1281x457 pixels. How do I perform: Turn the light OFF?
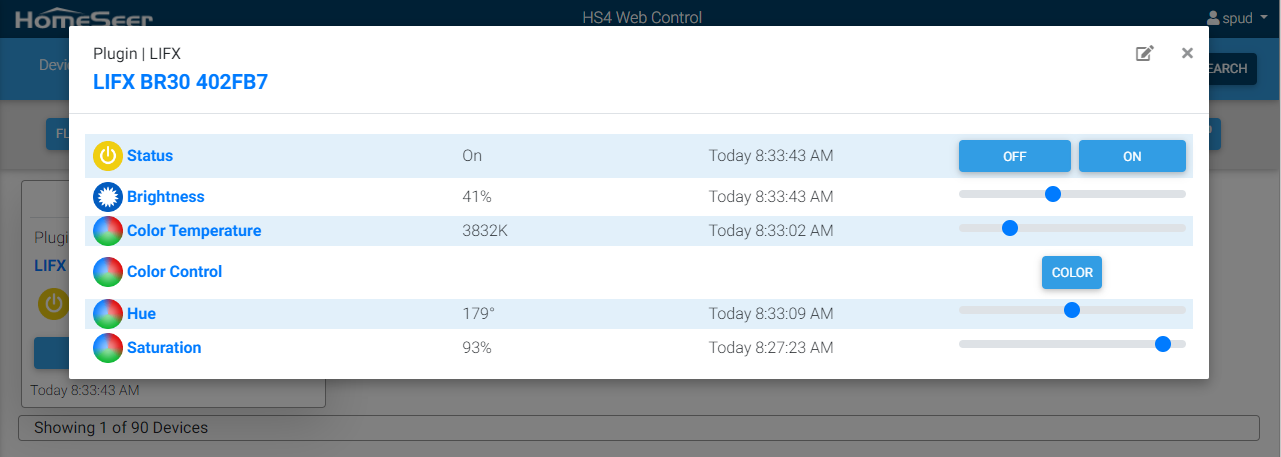click(1014, 156)
